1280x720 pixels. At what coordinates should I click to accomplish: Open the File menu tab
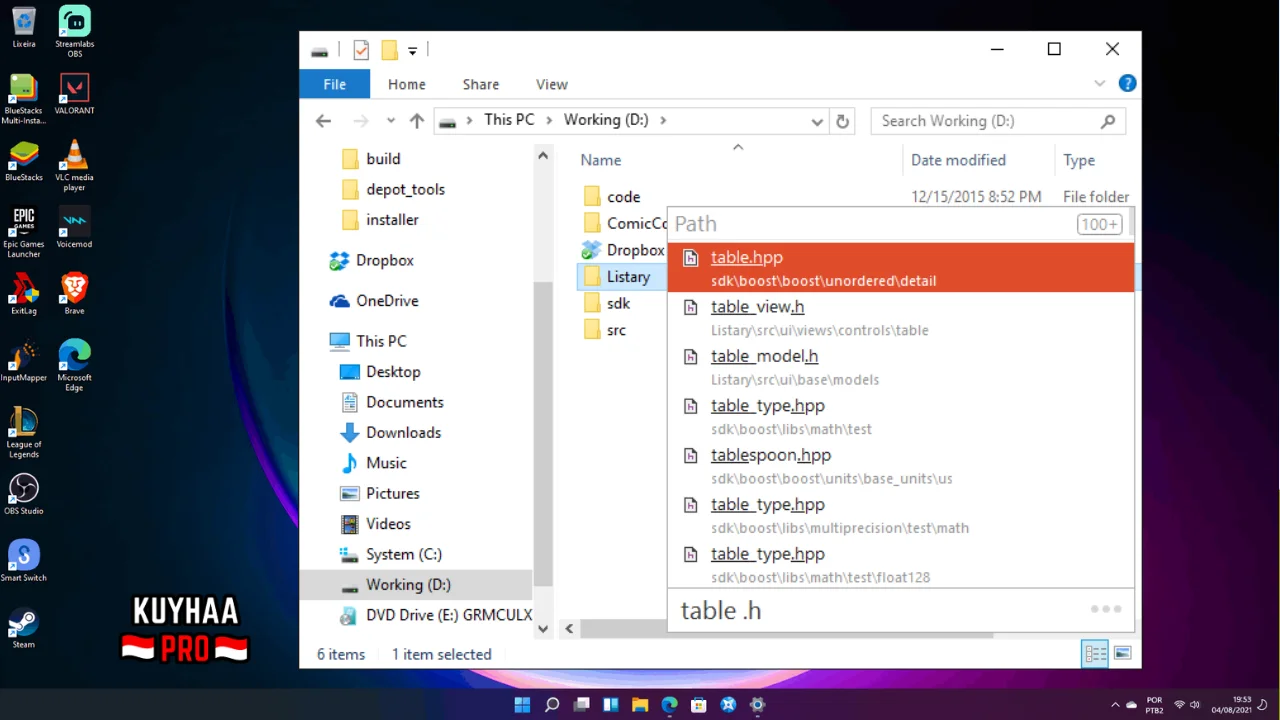pyautogui.click(x=334, y=84)
